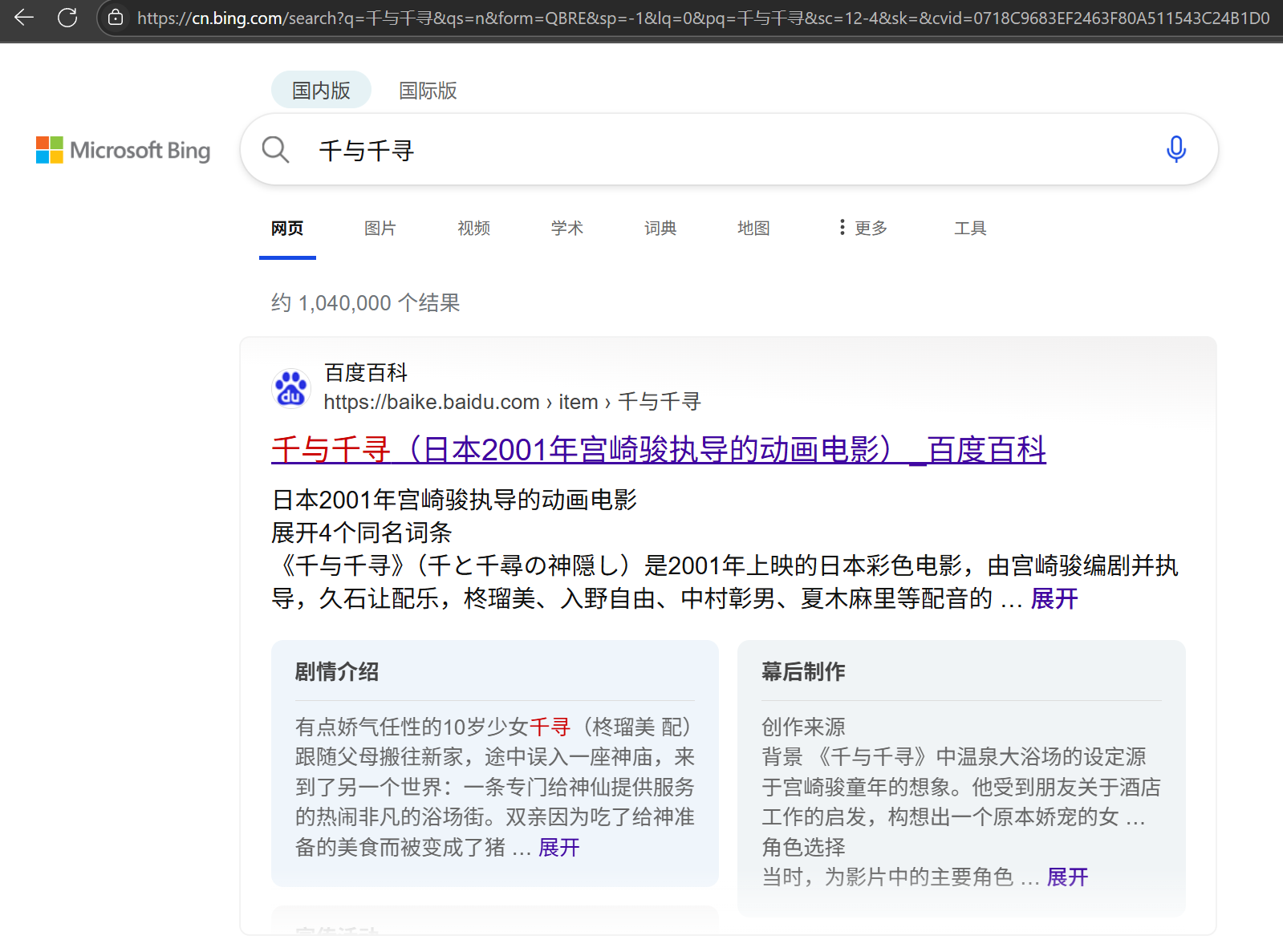Open the 工具 options

click(970, 229)
